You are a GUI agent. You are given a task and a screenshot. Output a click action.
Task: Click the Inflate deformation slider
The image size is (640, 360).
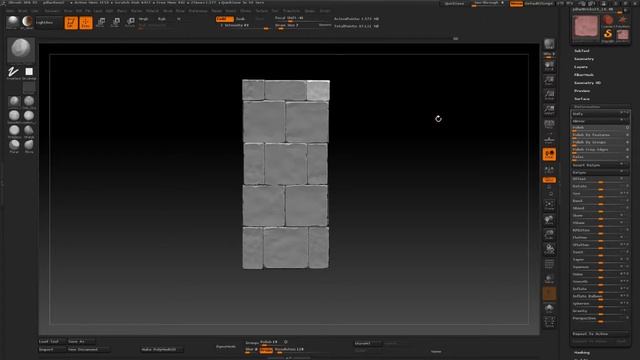(600, 289)
